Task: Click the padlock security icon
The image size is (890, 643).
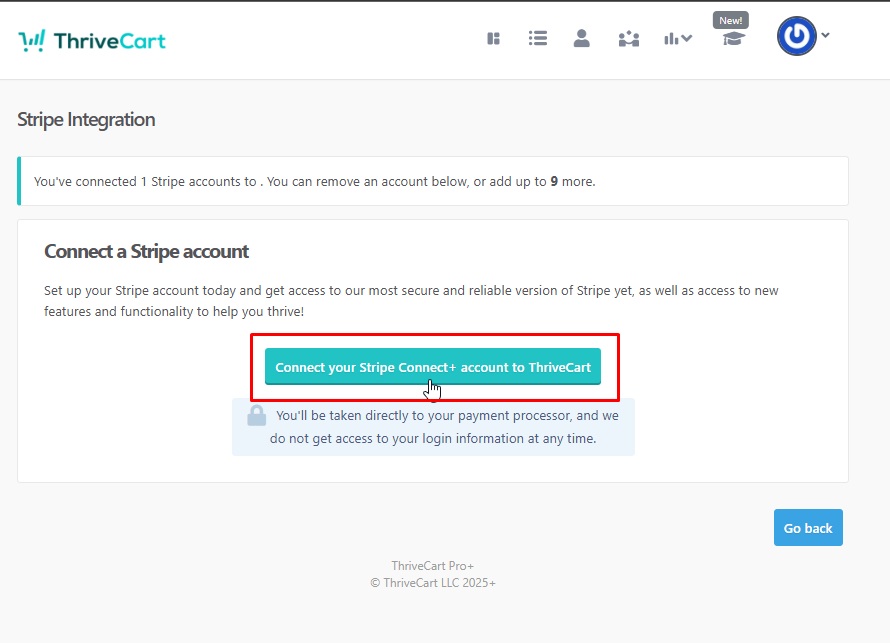Action: [x=257, y=415]
